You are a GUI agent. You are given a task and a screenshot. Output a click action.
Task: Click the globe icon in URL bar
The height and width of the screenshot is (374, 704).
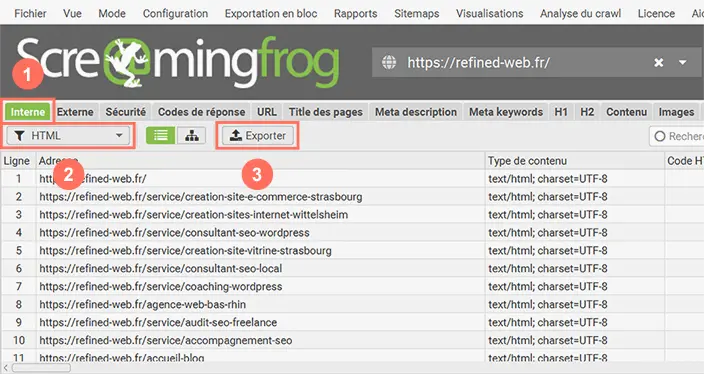389,62
